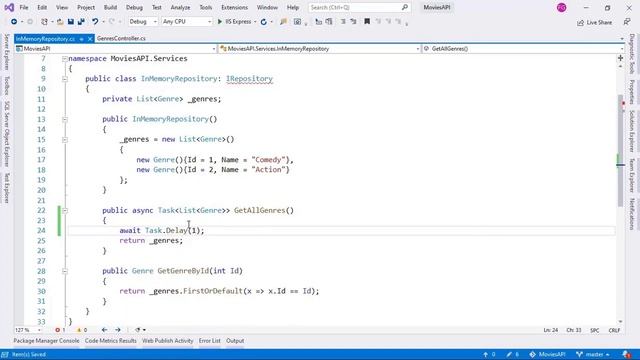
Task: Click the master branch indicator
Action: tap(593, 355)
